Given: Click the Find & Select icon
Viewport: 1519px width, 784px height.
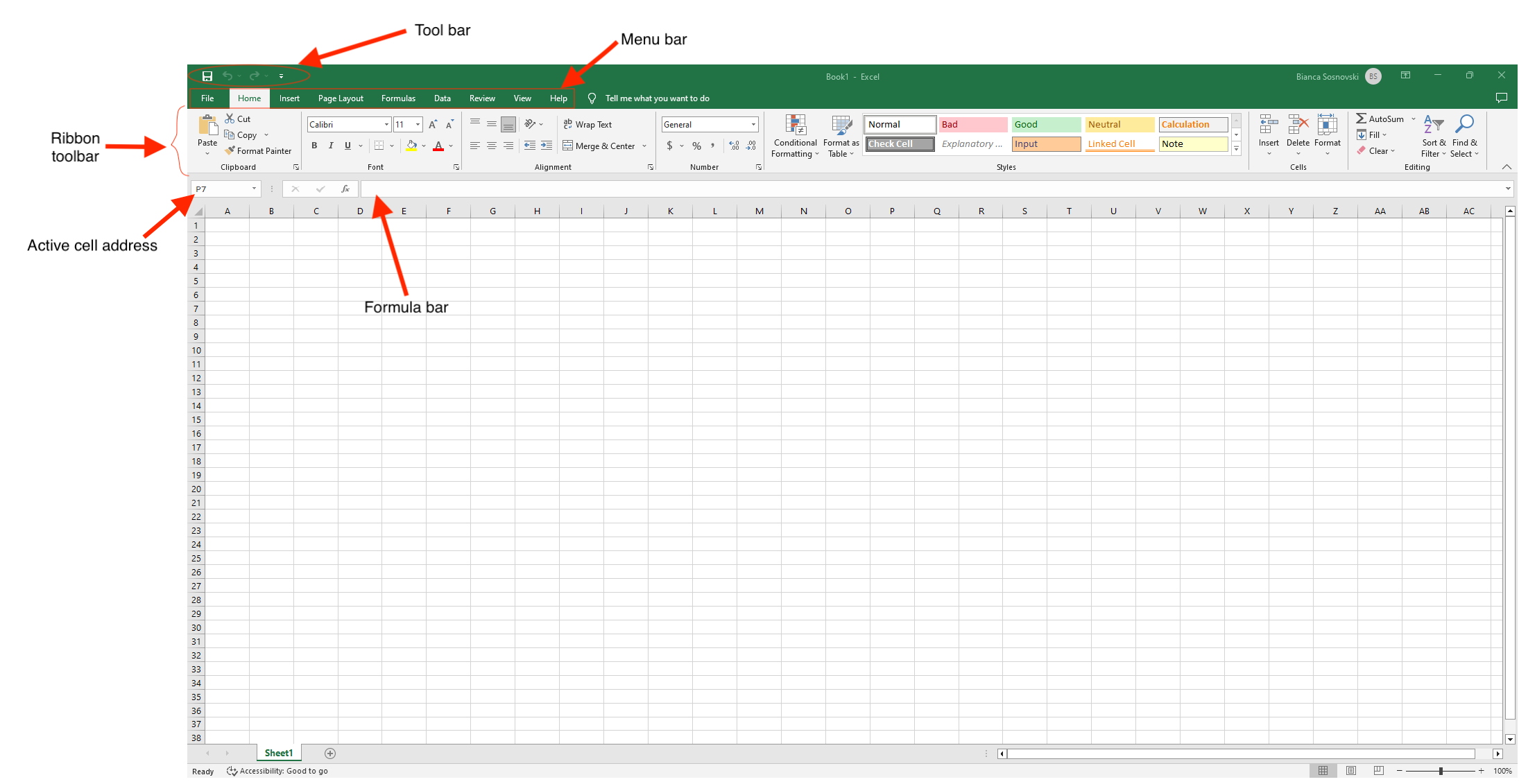Looking at the screenshot, I should click(1465, 134).
